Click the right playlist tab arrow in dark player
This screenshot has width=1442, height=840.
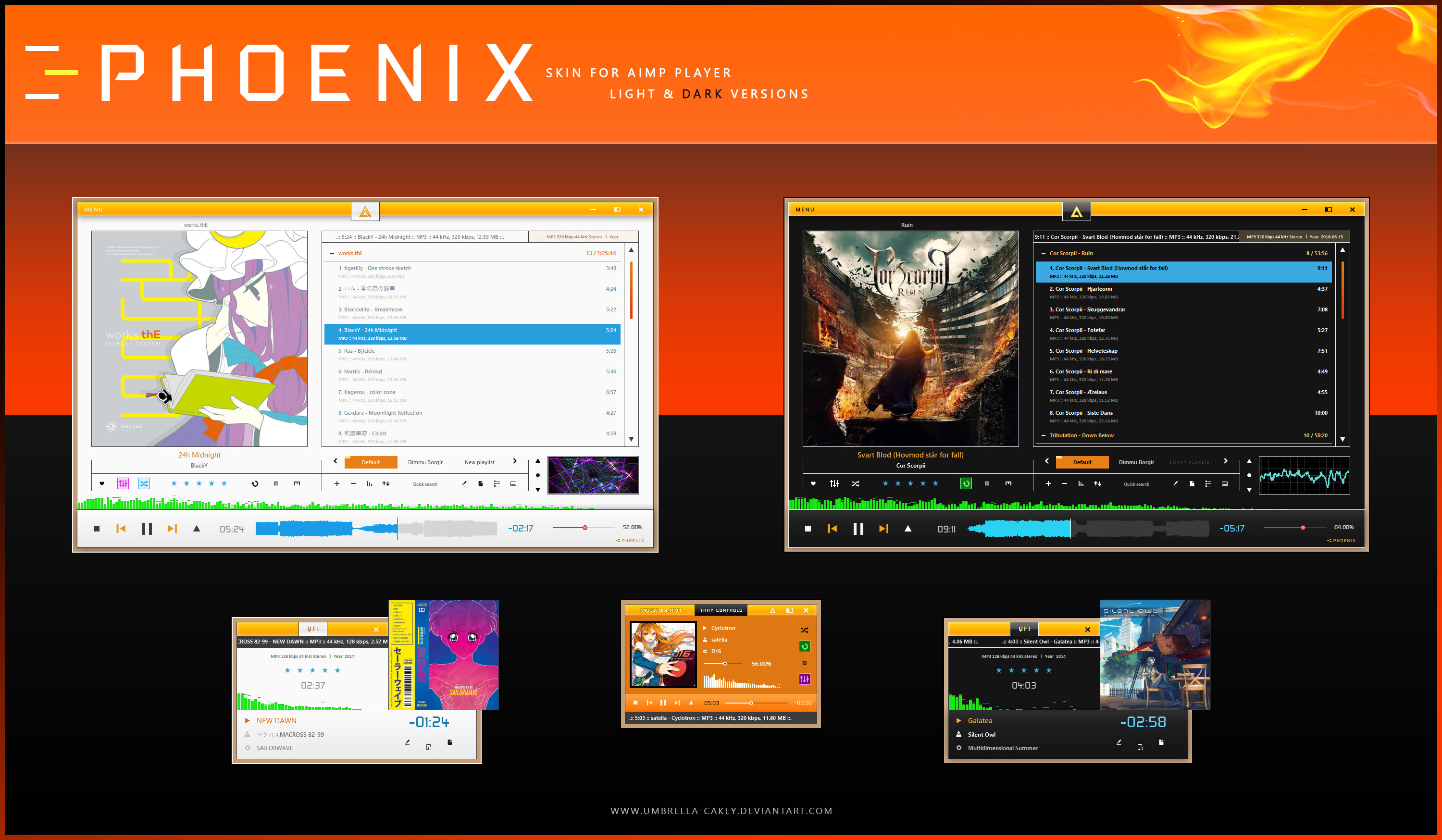tap(1226, 461)
